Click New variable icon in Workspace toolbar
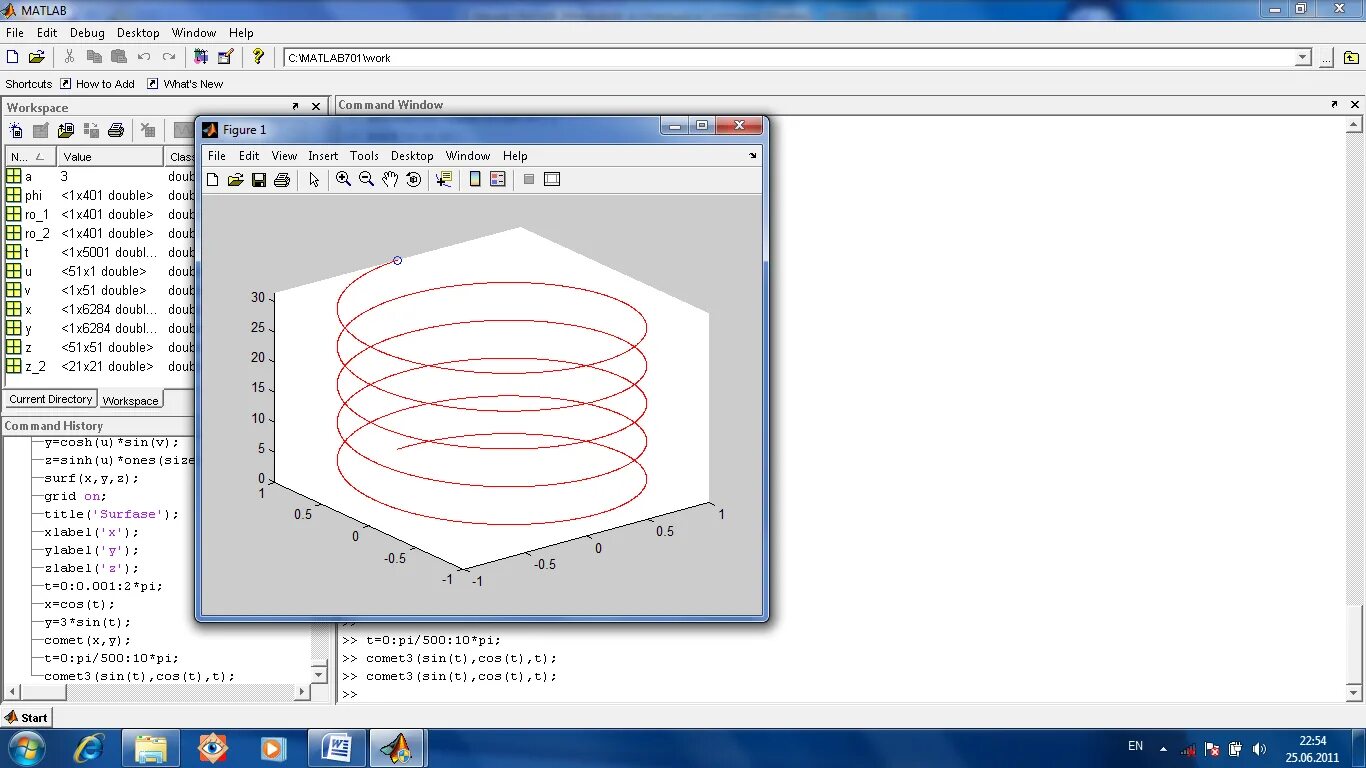The image size is (1366, 768). tap(16, 130)
